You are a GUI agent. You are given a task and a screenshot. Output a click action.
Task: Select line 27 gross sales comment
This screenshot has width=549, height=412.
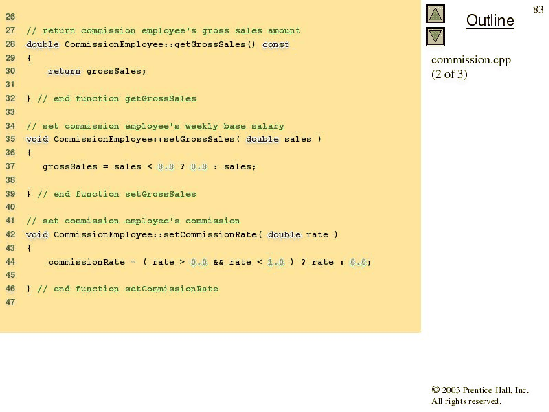[x=163, y=31]
